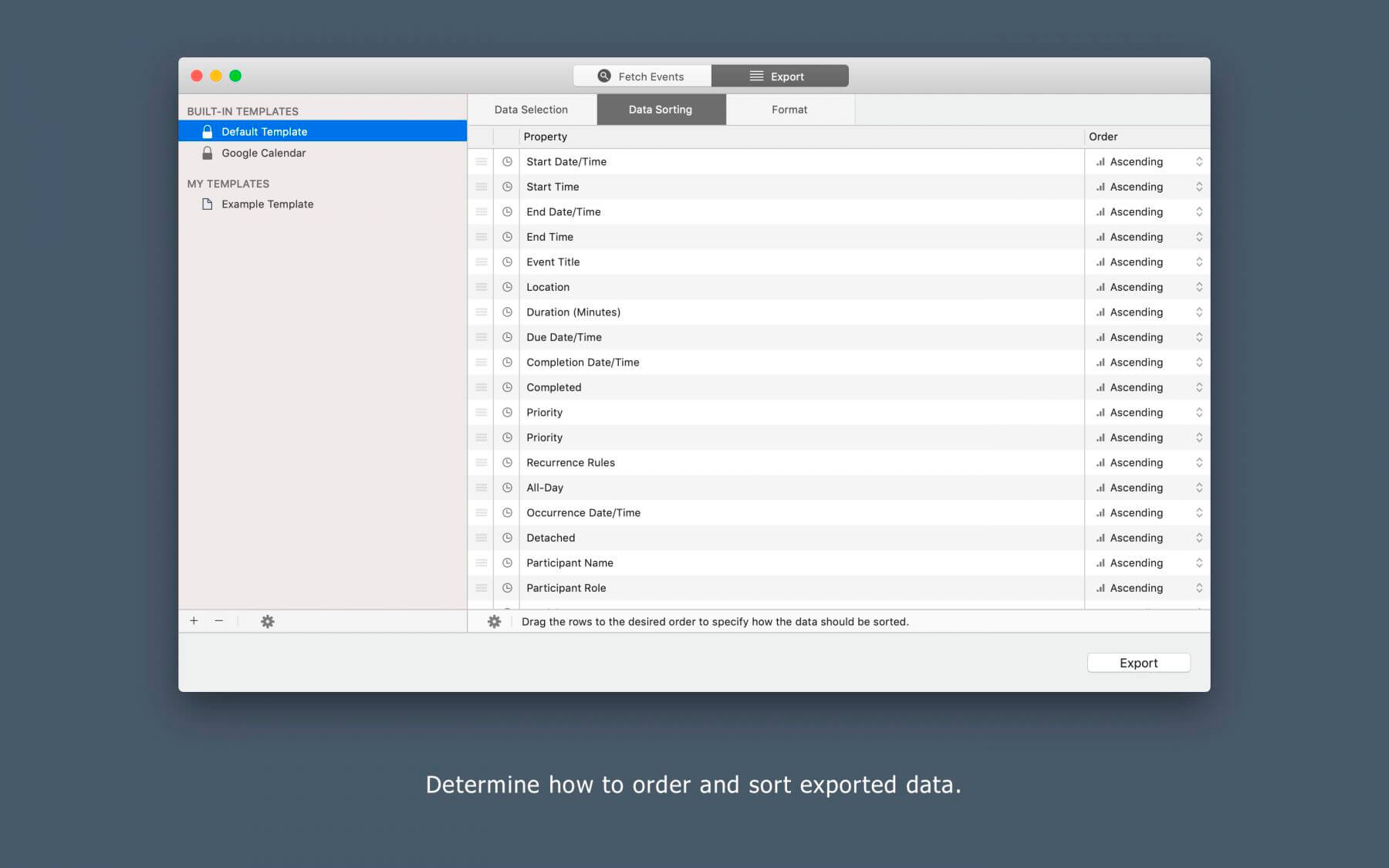Click the Order column header

pos(1147,137)
